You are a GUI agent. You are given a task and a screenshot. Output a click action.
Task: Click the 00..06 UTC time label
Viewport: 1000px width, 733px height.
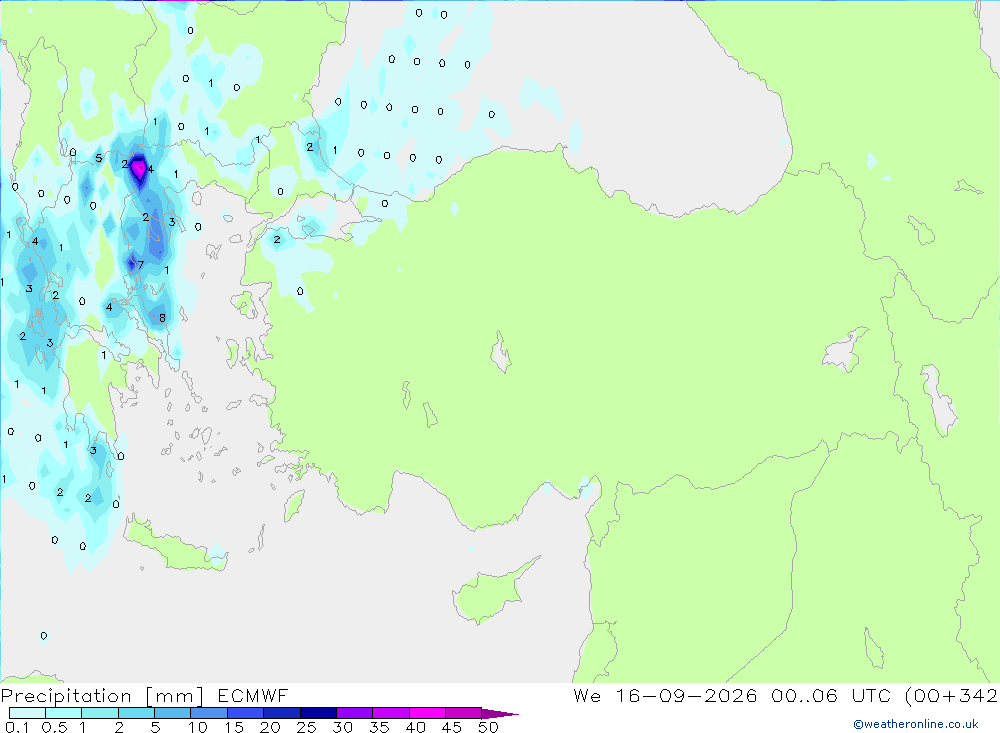(833, 695)
